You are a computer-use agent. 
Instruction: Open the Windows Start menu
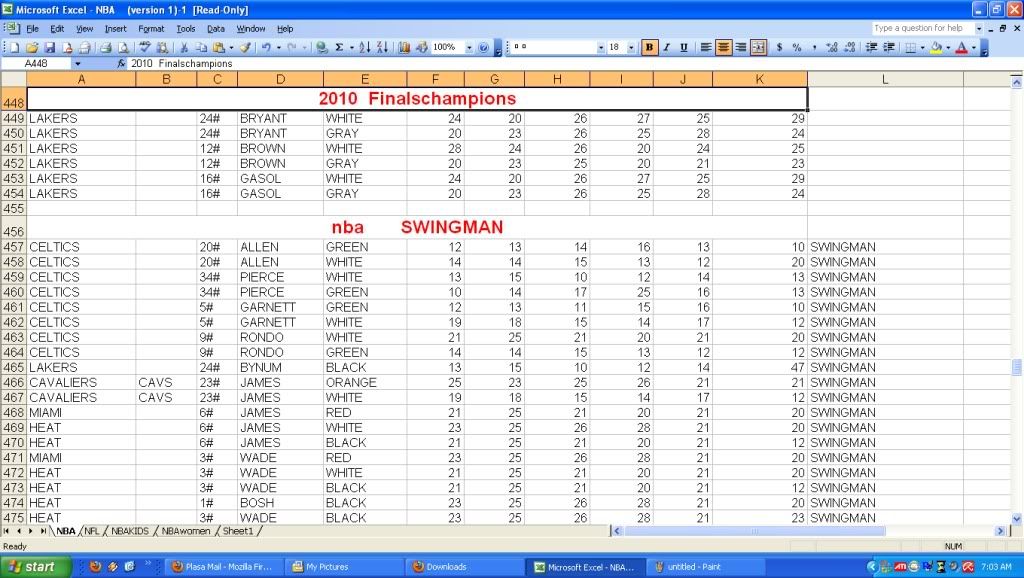pos(34,567)
